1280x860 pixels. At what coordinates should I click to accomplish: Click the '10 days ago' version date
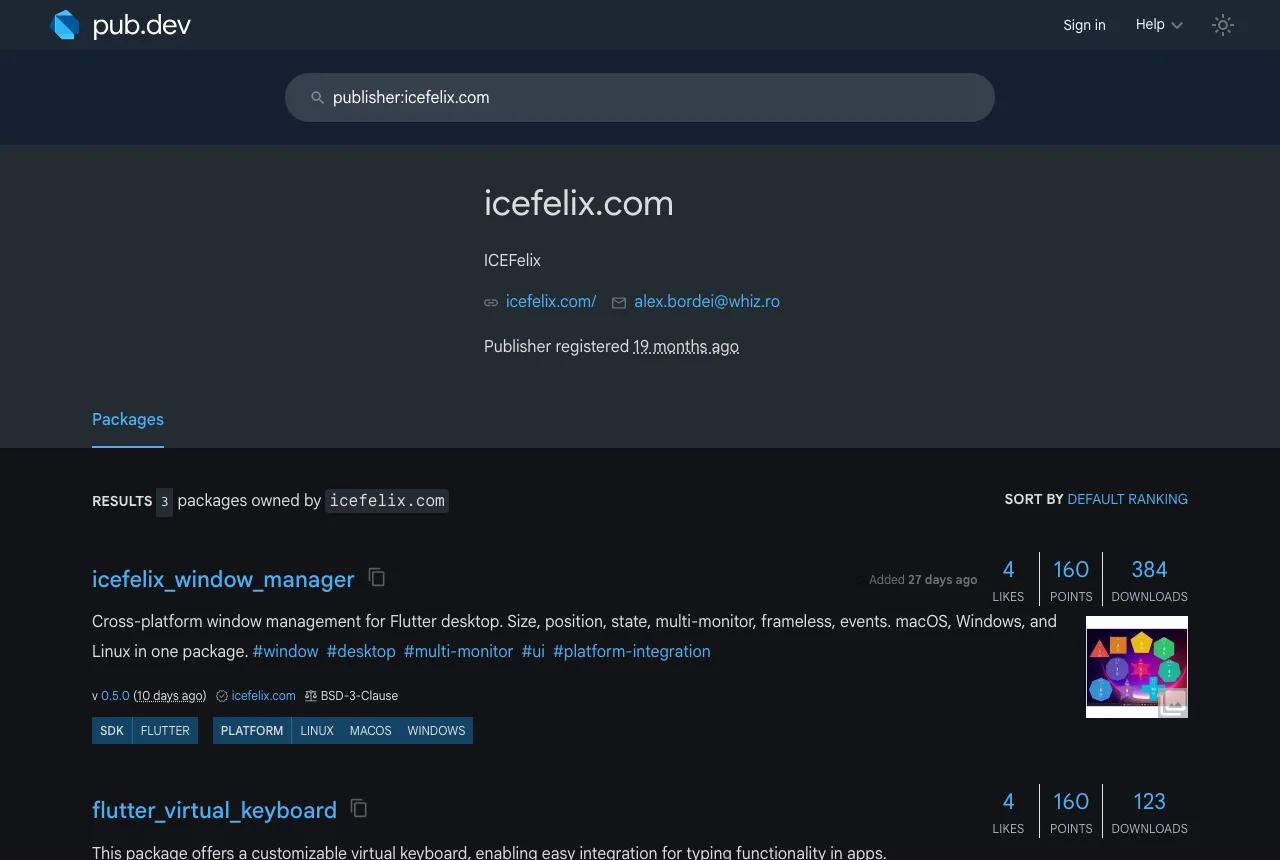pos(169,696)
